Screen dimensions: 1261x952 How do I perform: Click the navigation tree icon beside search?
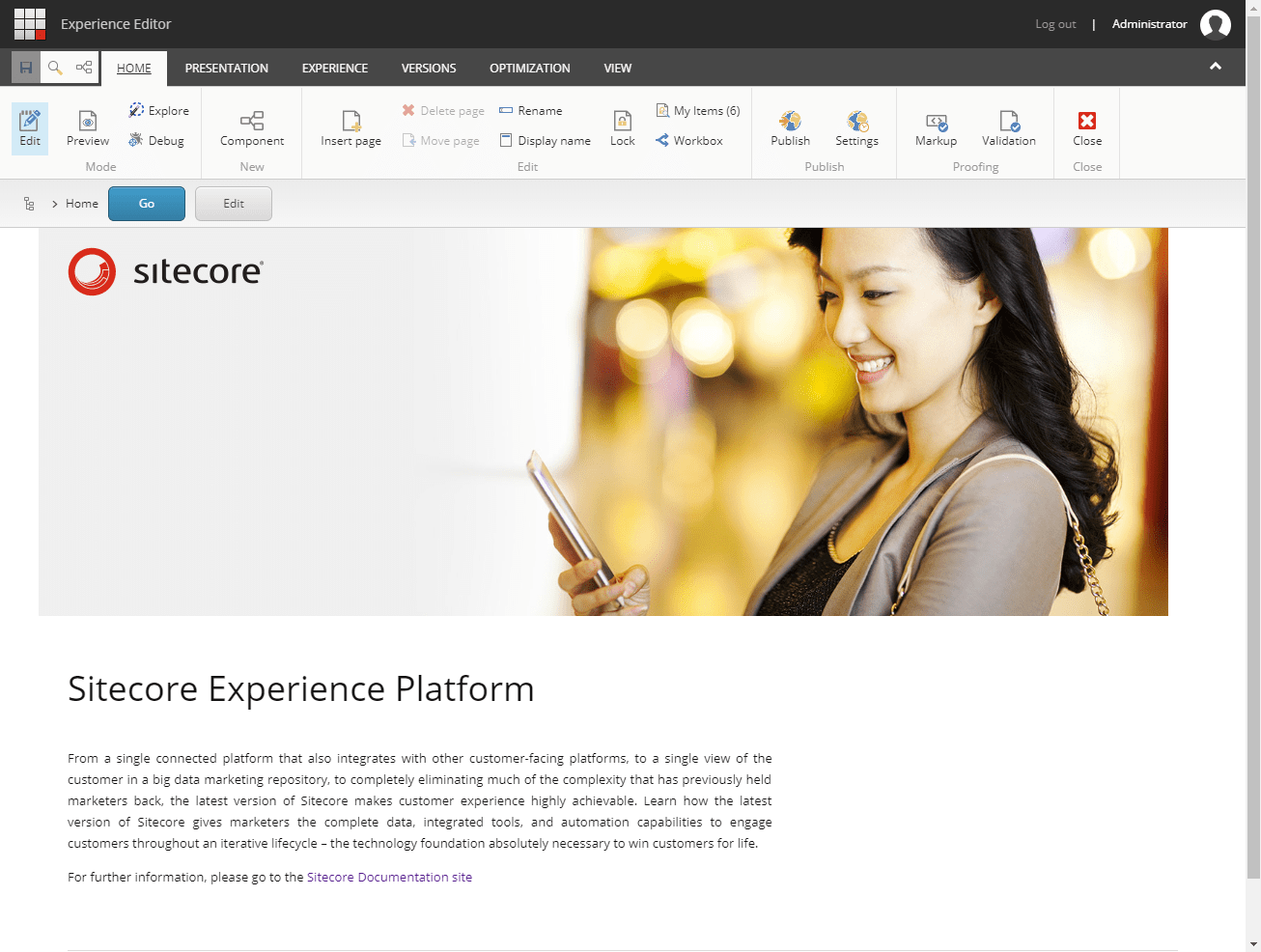(84, 68)
